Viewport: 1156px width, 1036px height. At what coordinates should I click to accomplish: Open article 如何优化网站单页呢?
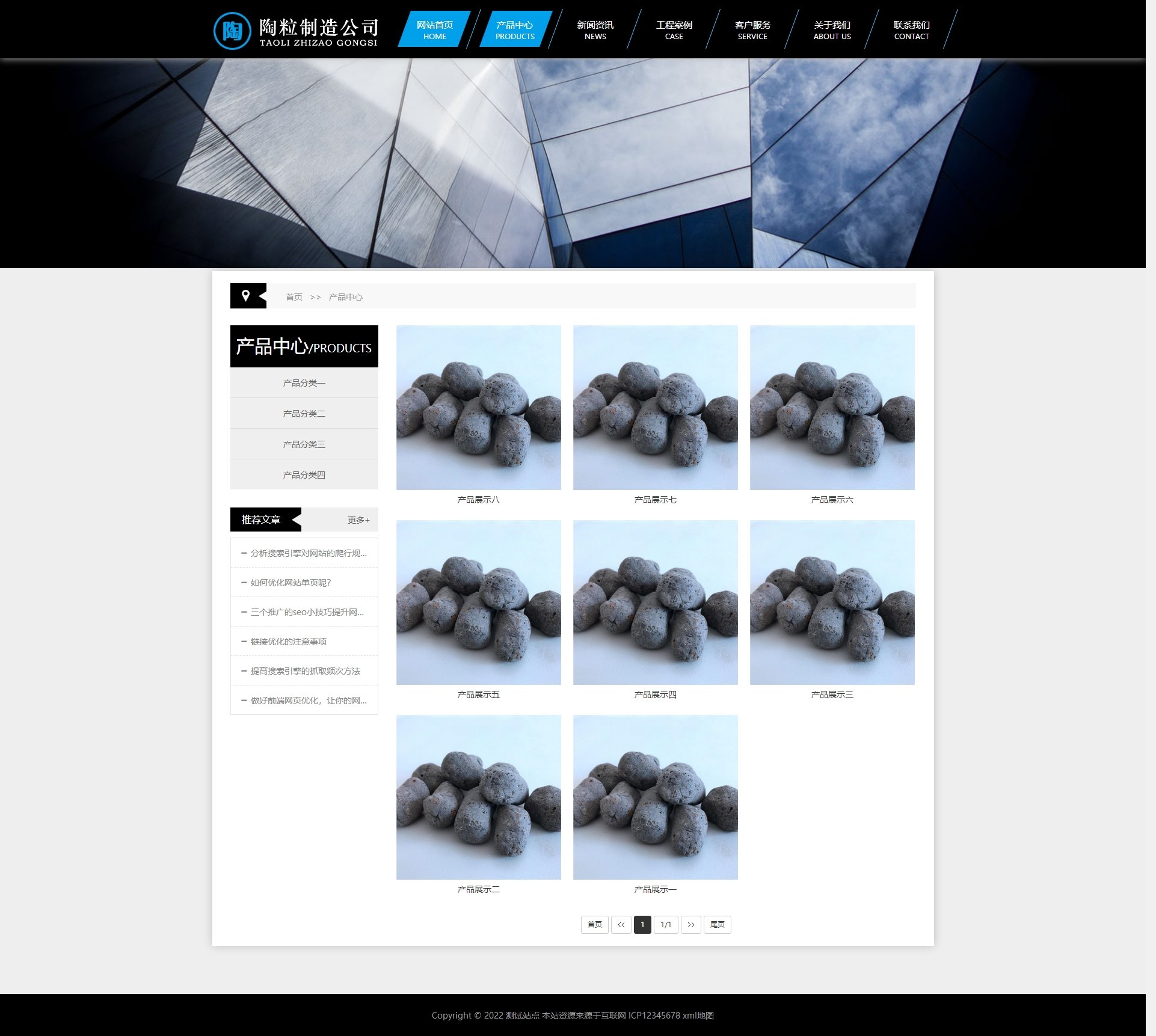coord(291,583)
